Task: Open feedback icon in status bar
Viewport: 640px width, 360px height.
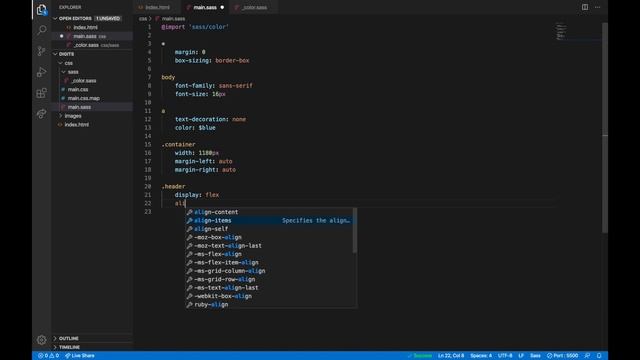Action: [587, 356]
